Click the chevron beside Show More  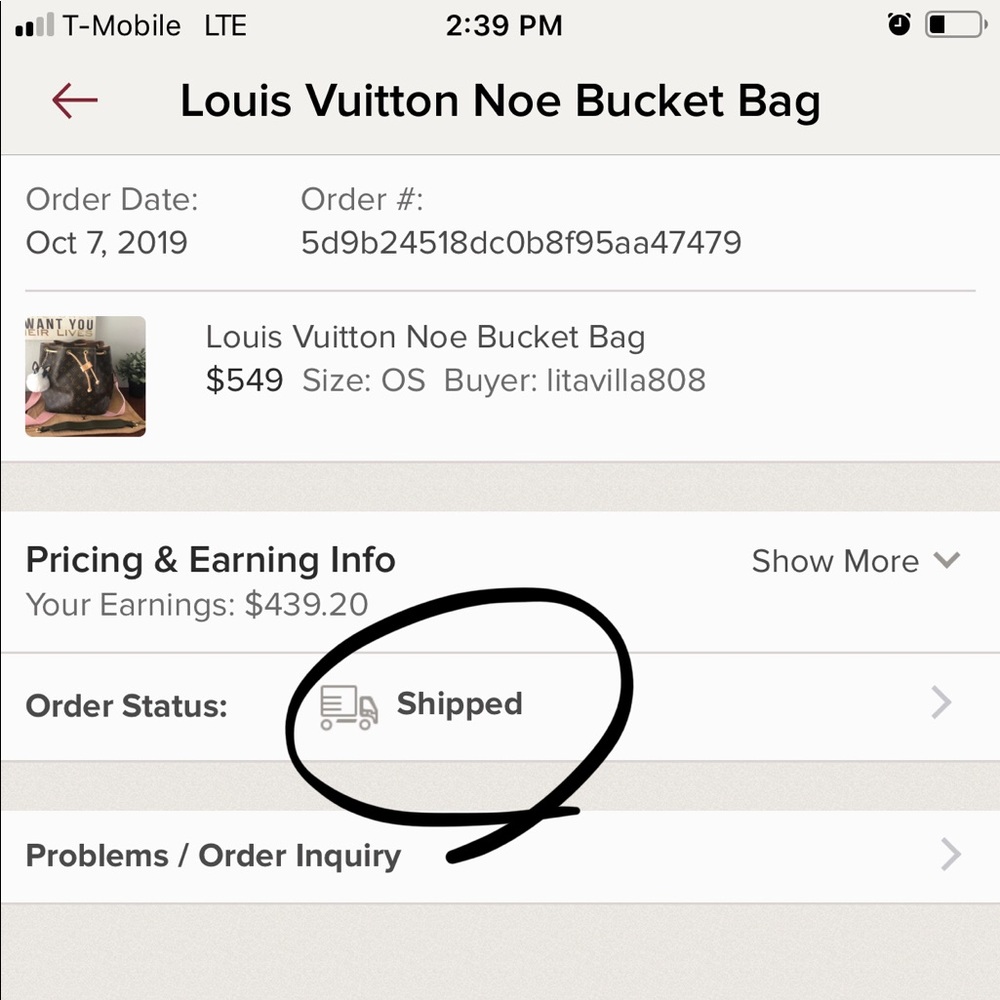point(946,560)
